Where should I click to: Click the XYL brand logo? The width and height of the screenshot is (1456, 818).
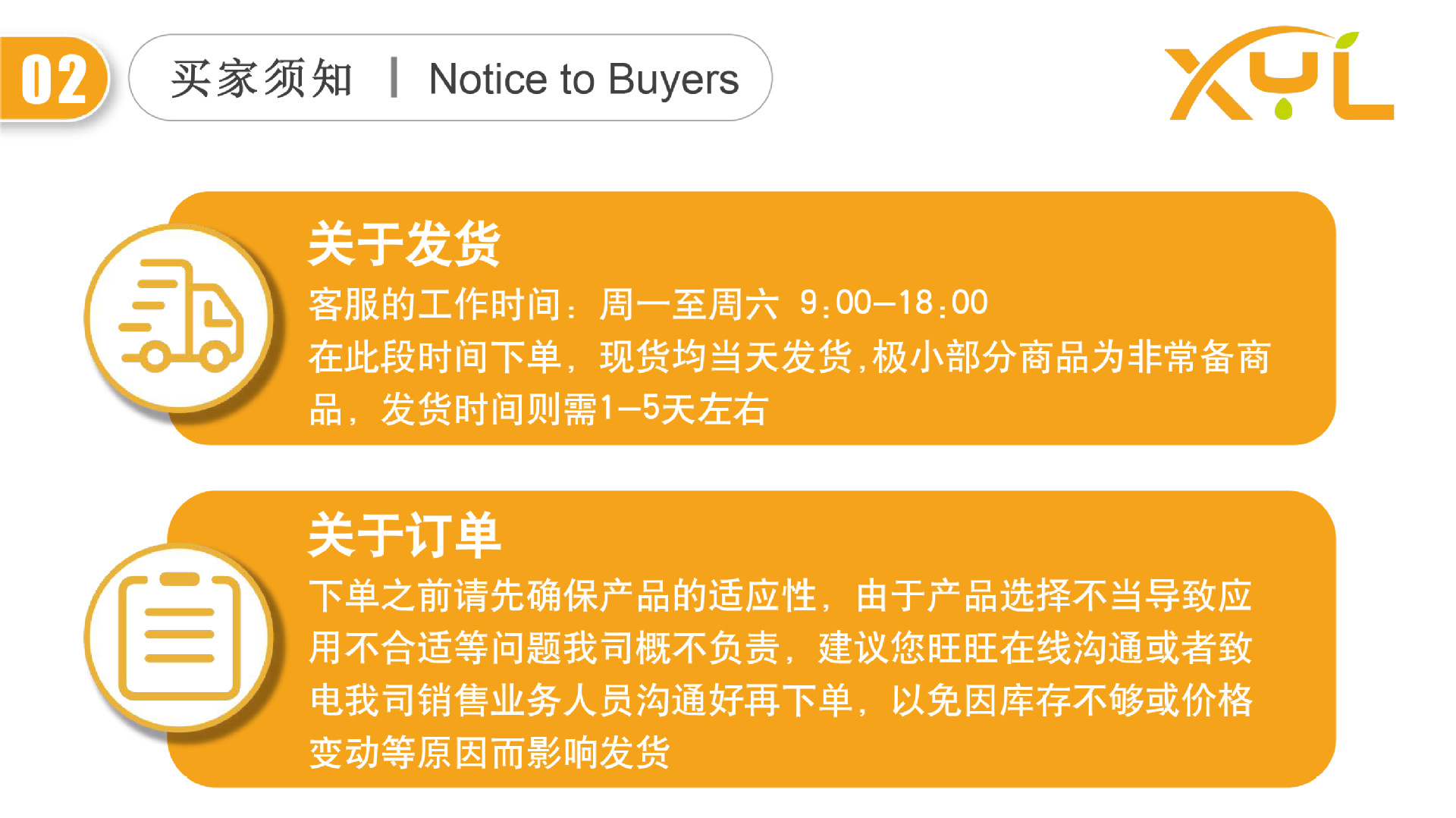(1279, 75)
